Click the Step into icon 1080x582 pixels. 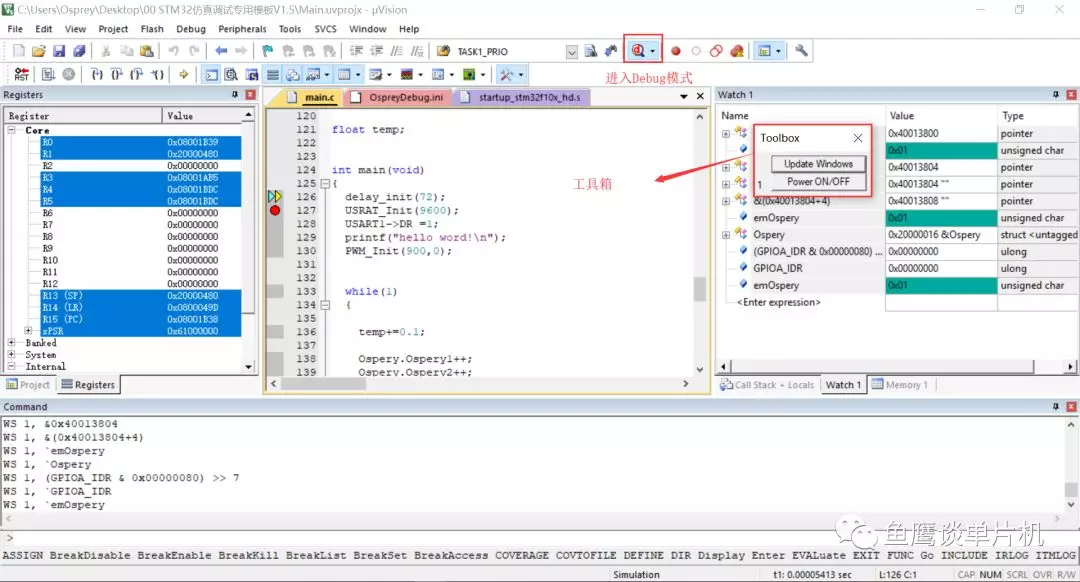click(97, 74)
